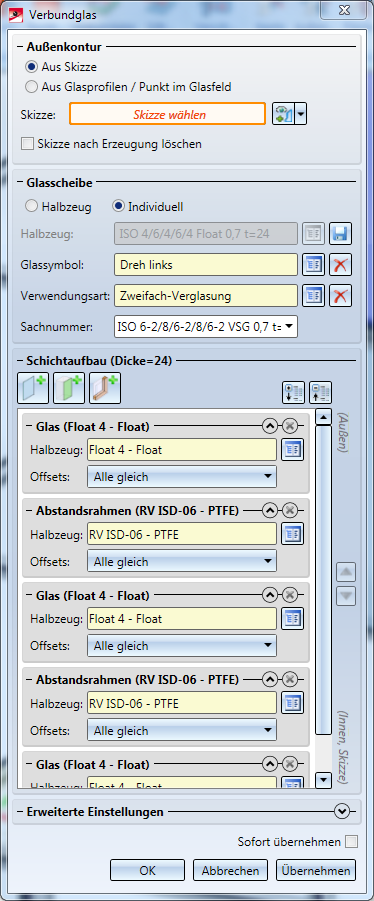
Task: Click the layer list scrollbar down arrow
Action: (x=324, y=780)
